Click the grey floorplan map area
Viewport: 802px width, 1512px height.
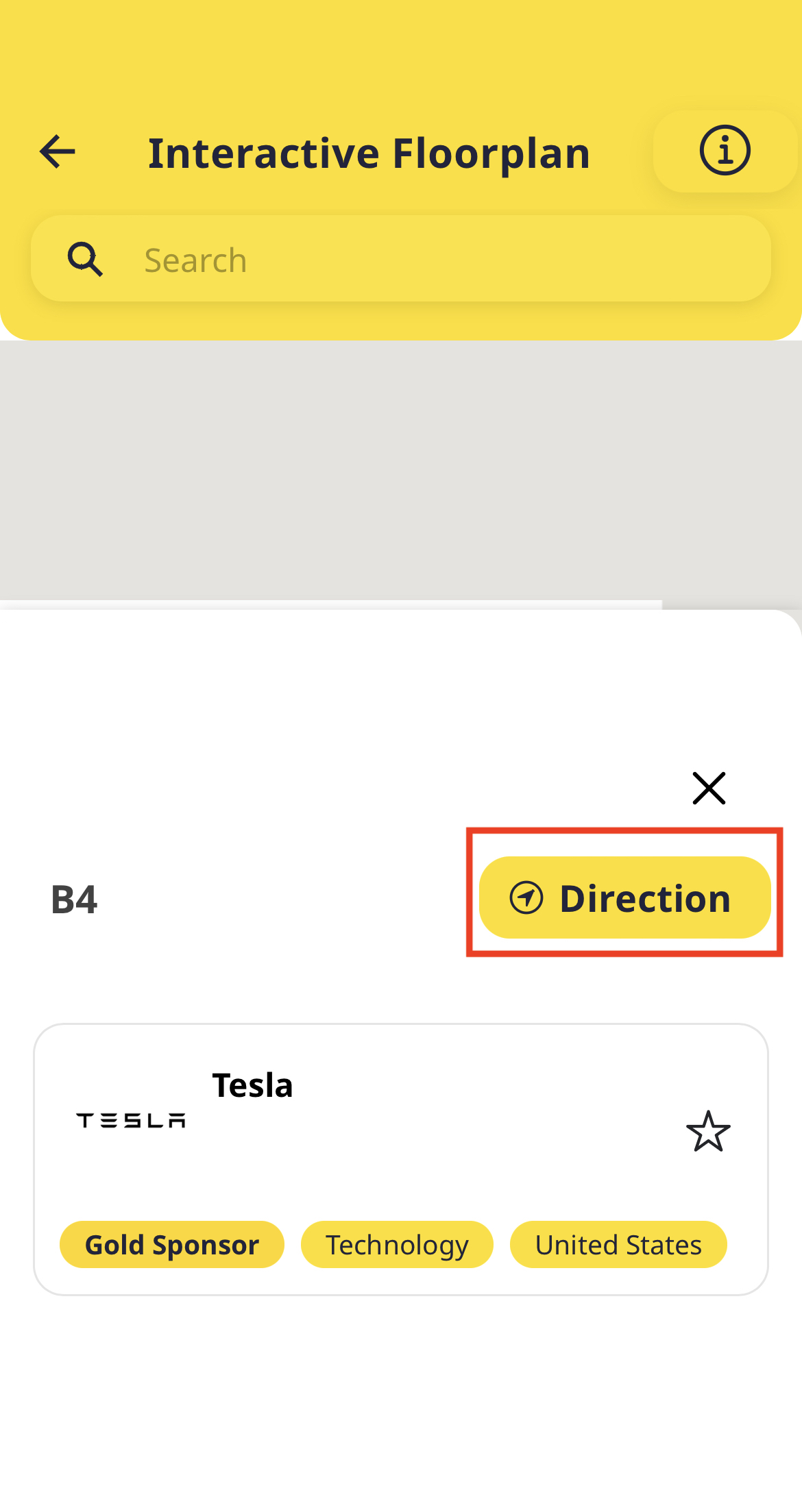point(401,469)
